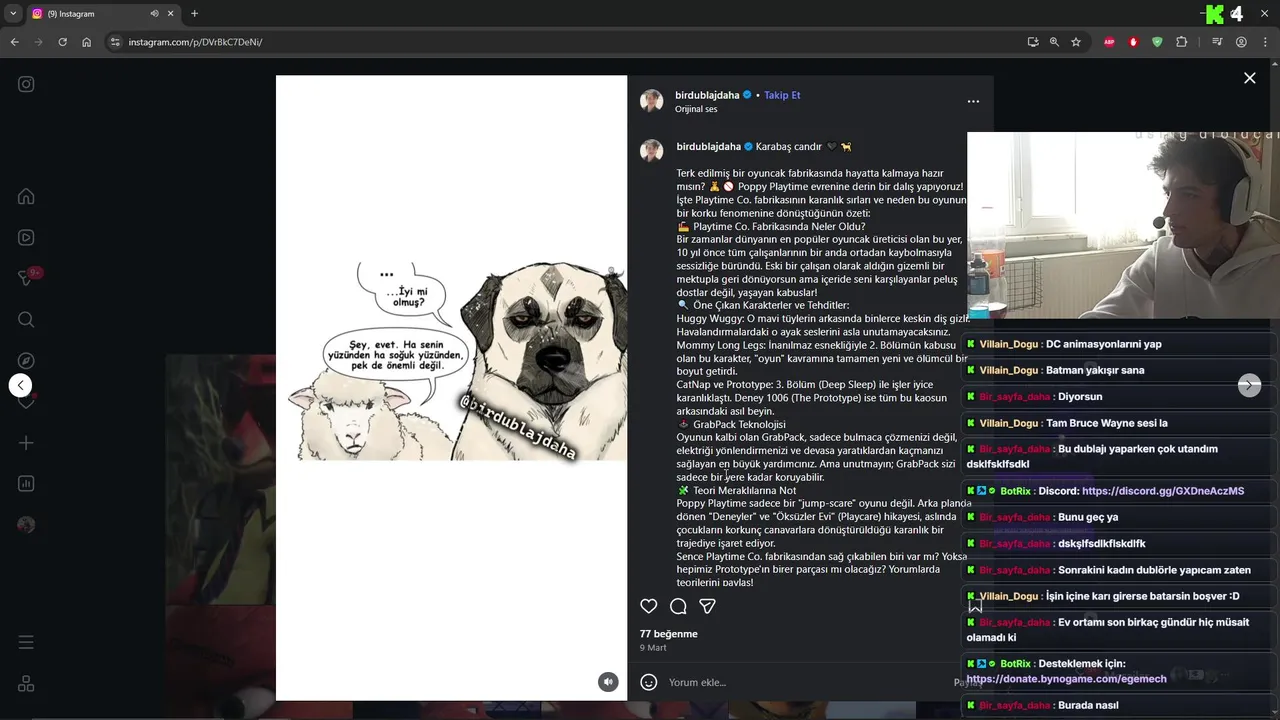Viewport: 1280px width, 720px height.
Task: Open the More hamburger menu in sidebar
Action: (x=26, y=642)
